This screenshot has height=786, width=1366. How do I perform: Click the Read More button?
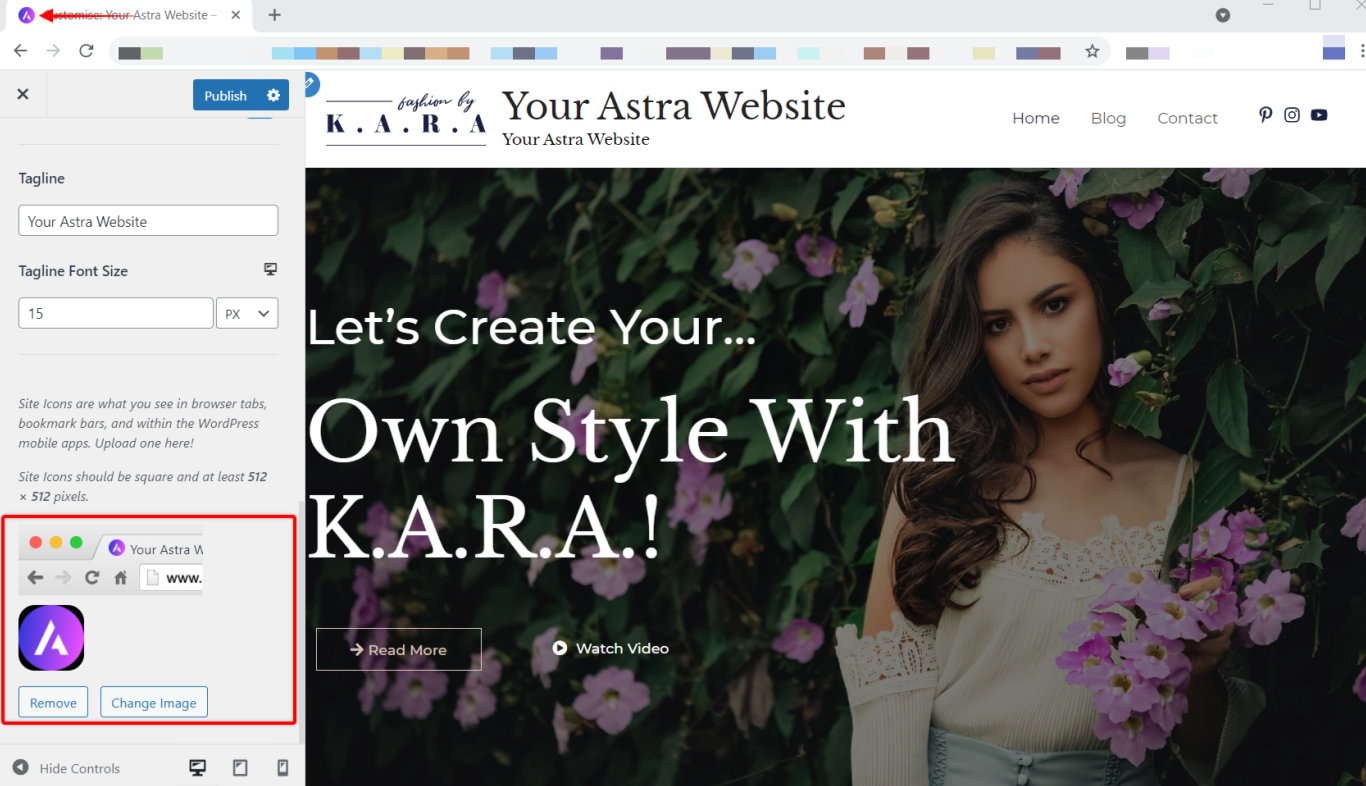tap(398, 649)
